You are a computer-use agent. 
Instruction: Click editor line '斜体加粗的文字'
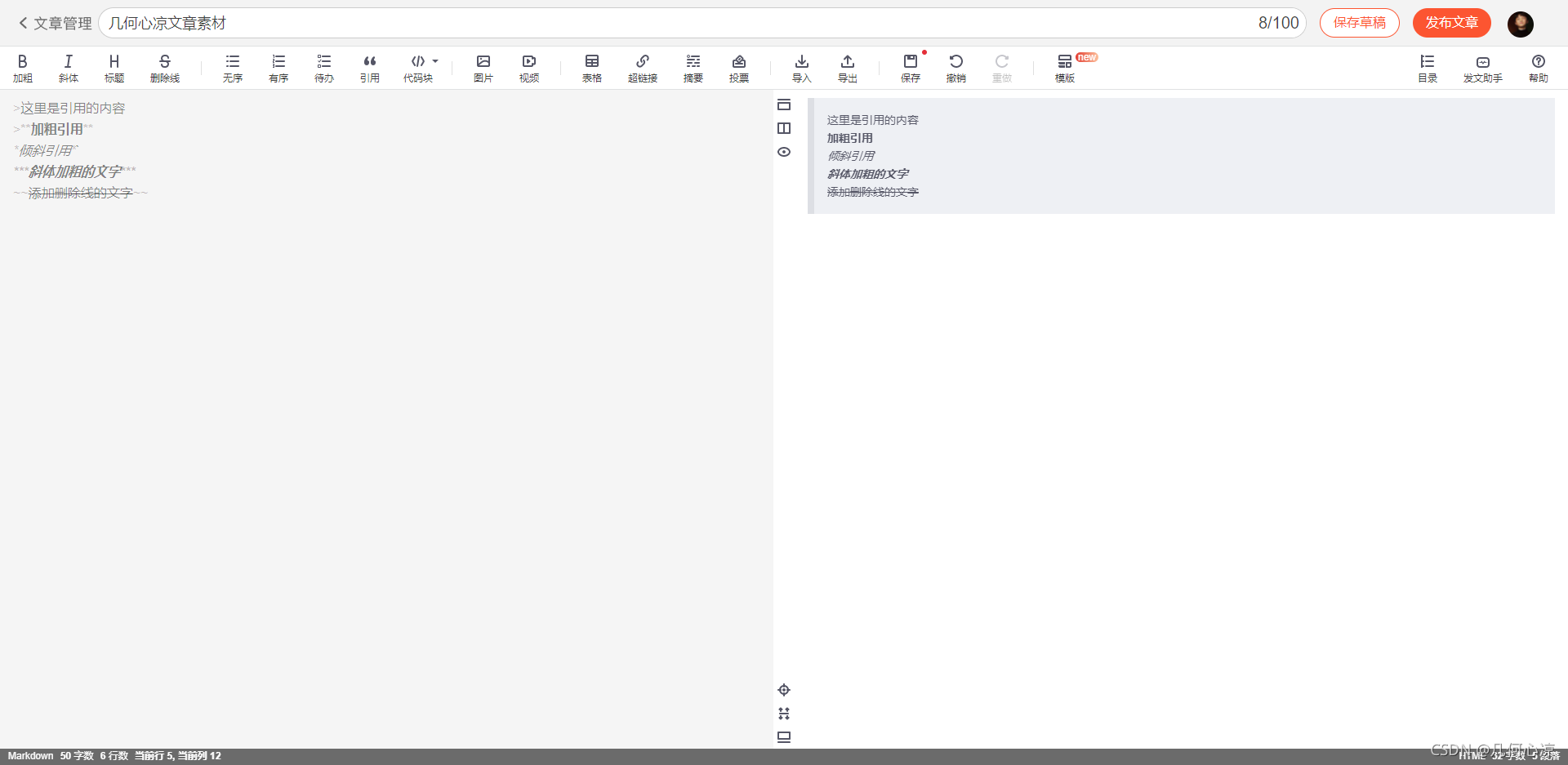coord(75,171)
